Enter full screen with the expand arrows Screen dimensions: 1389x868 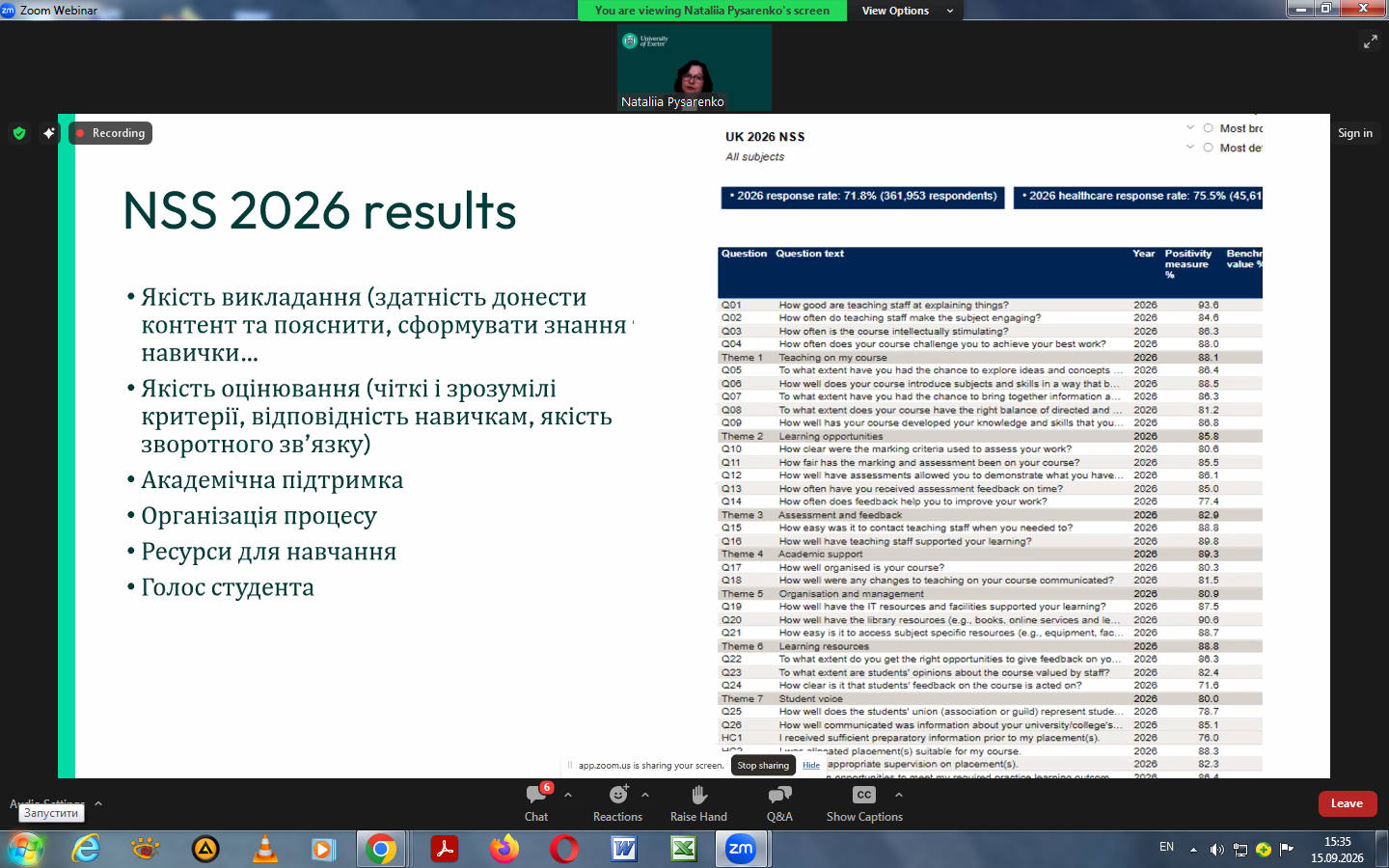pos(1370,41)
